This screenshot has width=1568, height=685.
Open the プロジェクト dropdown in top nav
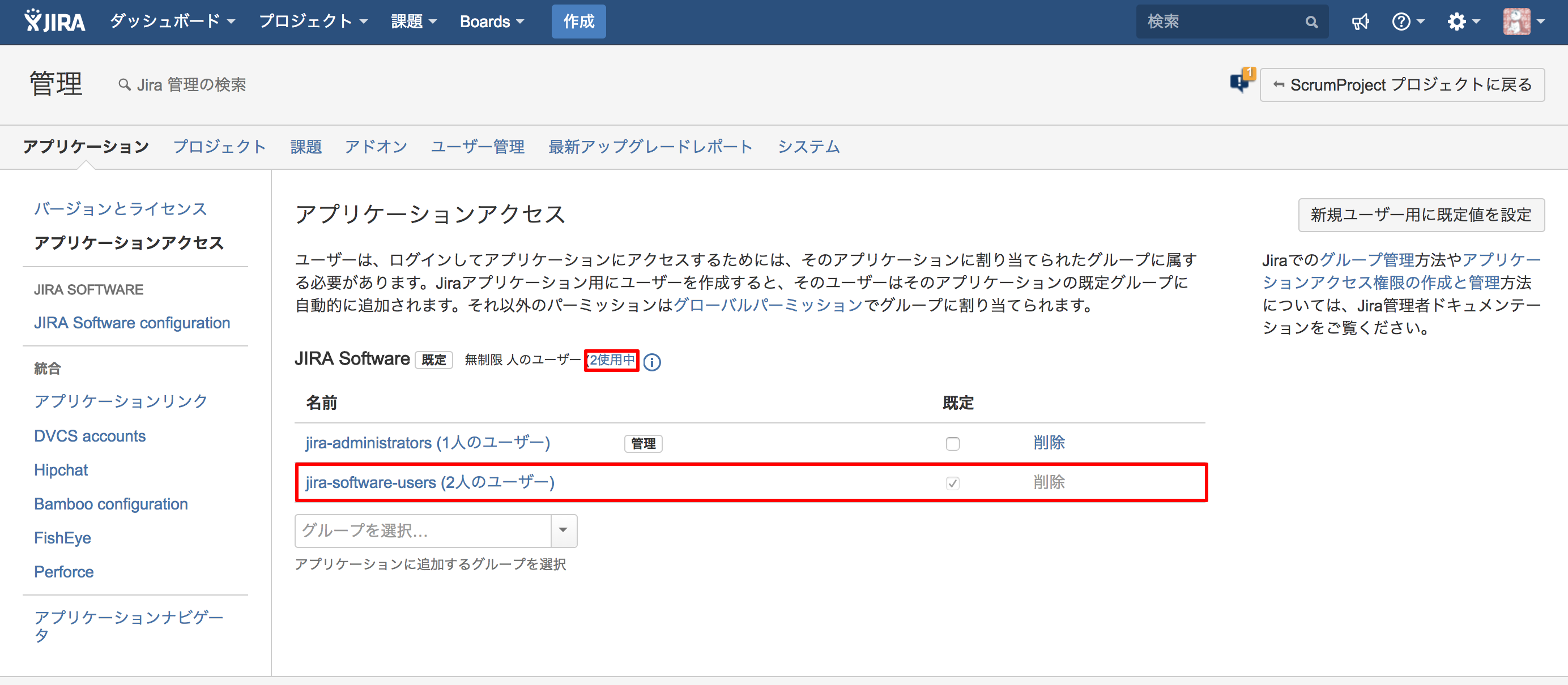tap(313, 22)
